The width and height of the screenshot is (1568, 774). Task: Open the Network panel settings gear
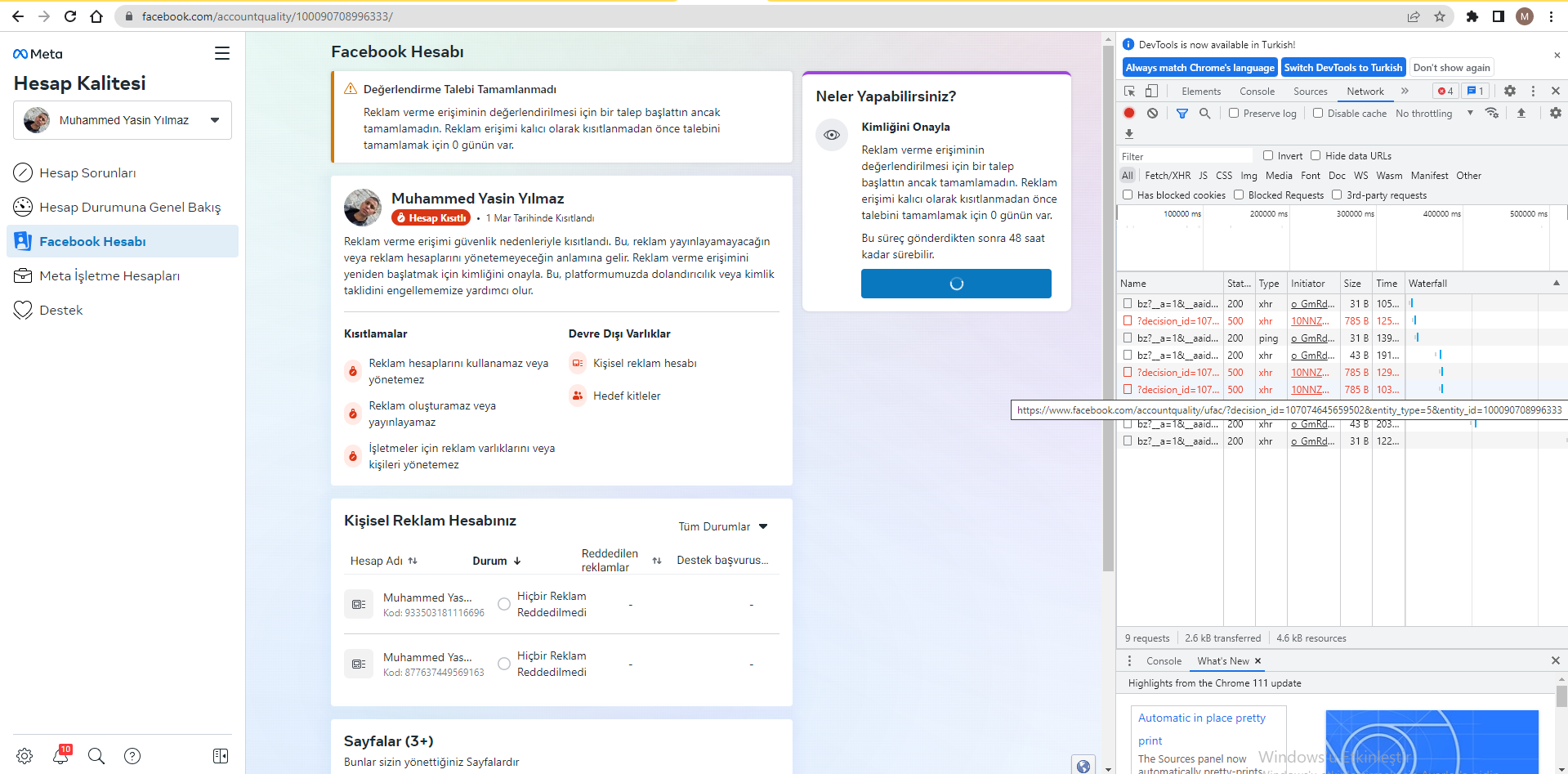pos(1555,113)
